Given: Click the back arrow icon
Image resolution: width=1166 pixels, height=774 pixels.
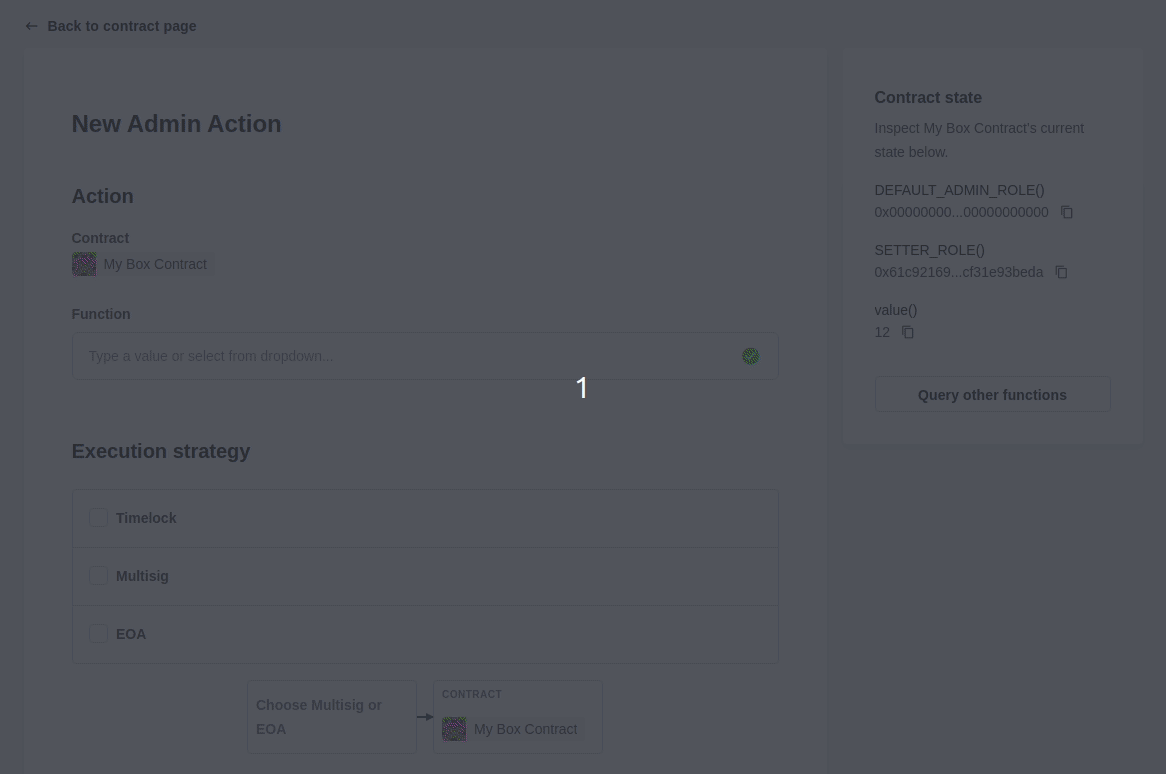Looking at the screenshot, I should click(31, 26).
